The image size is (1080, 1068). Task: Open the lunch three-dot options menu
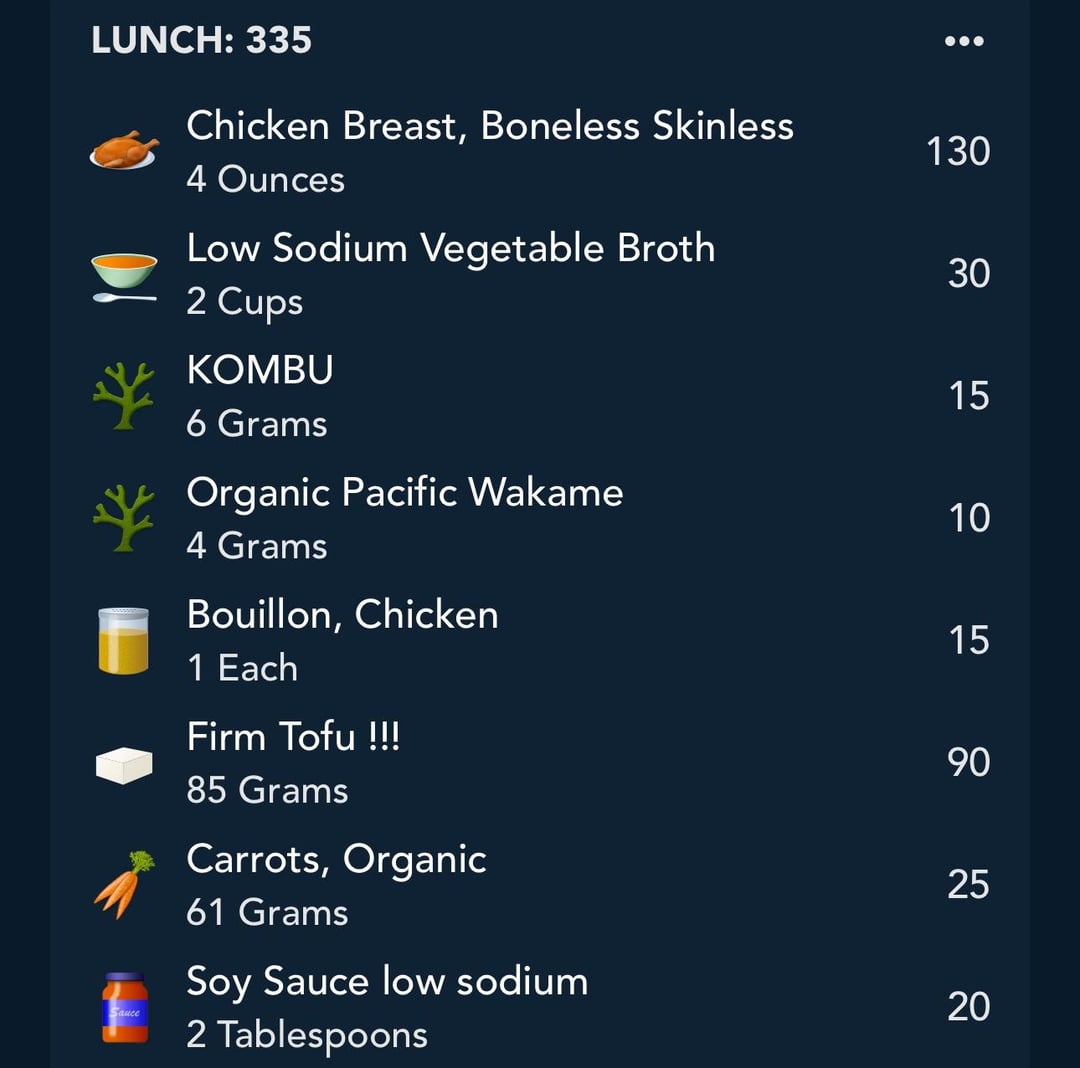point(964,41)
